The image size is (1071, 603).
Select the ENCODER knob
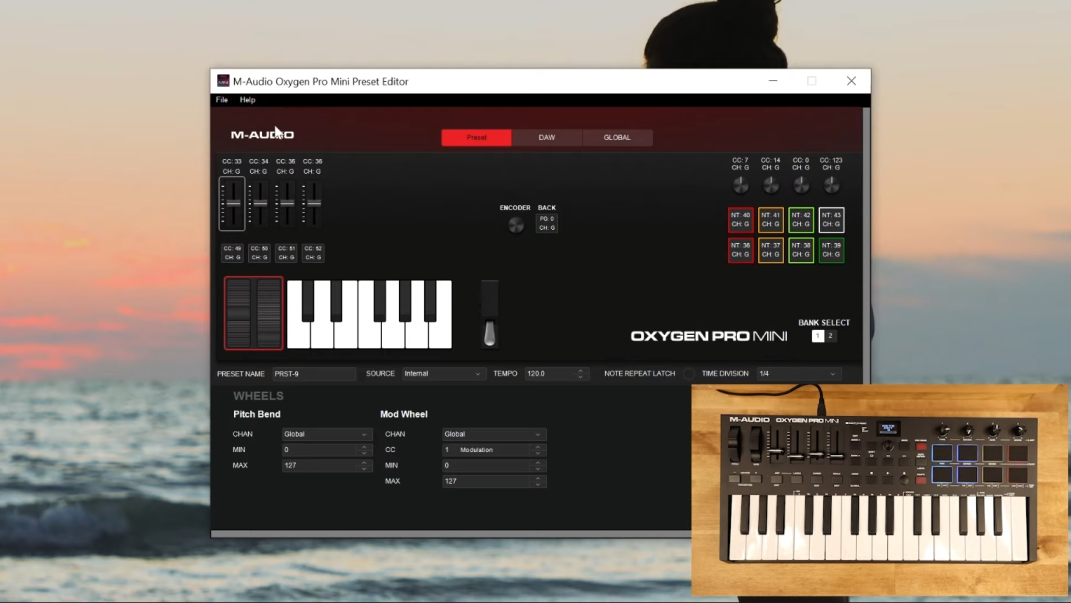516,225
